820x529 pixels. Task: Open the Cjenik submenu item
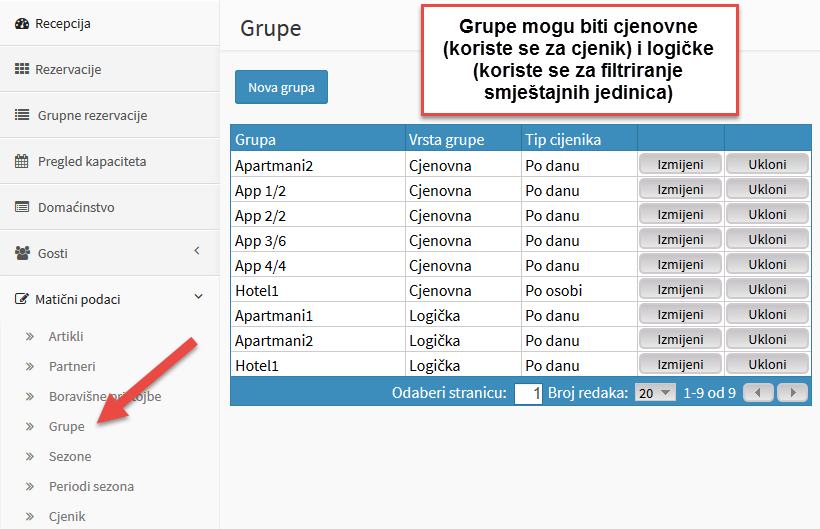(67, 516)
